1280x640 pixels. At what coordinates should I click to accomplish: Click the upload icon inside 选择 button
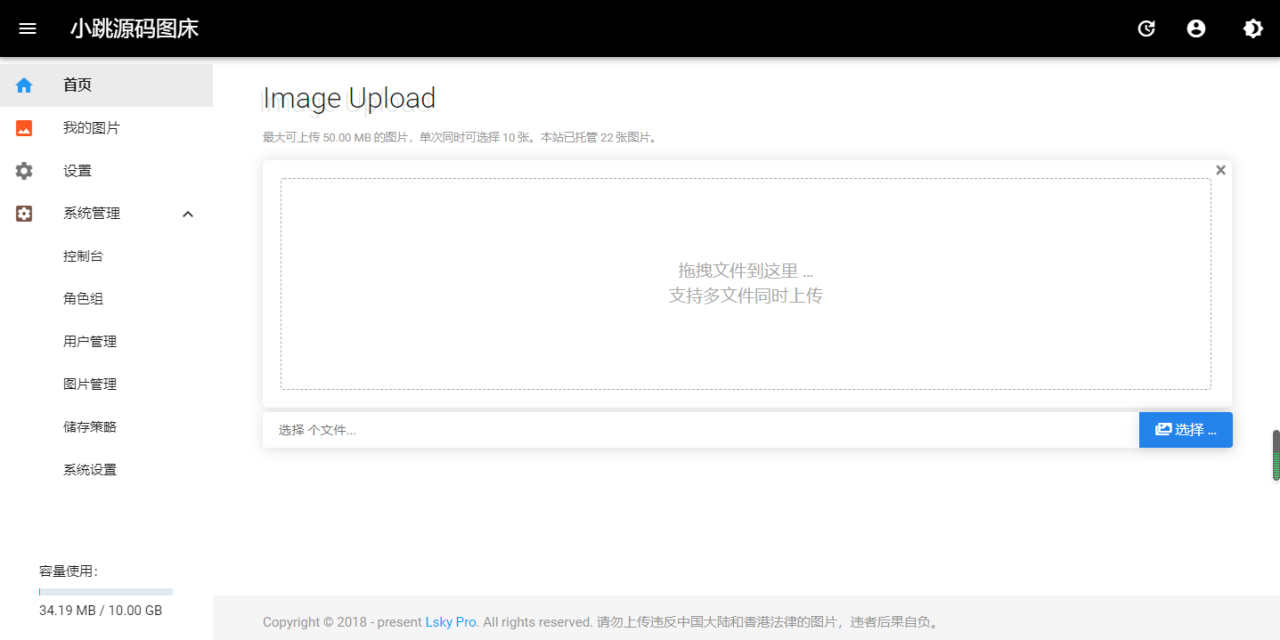[x=1164, y=429]
